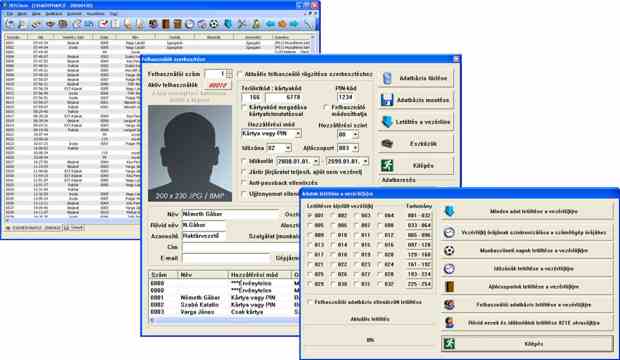Open third menu in main window menu bar

pos(36,14)
